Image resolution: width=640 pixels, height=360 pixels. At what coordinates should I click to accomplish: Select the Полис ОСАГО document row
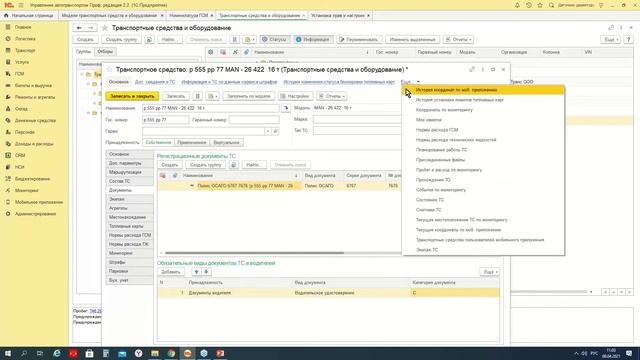(280, 186)
